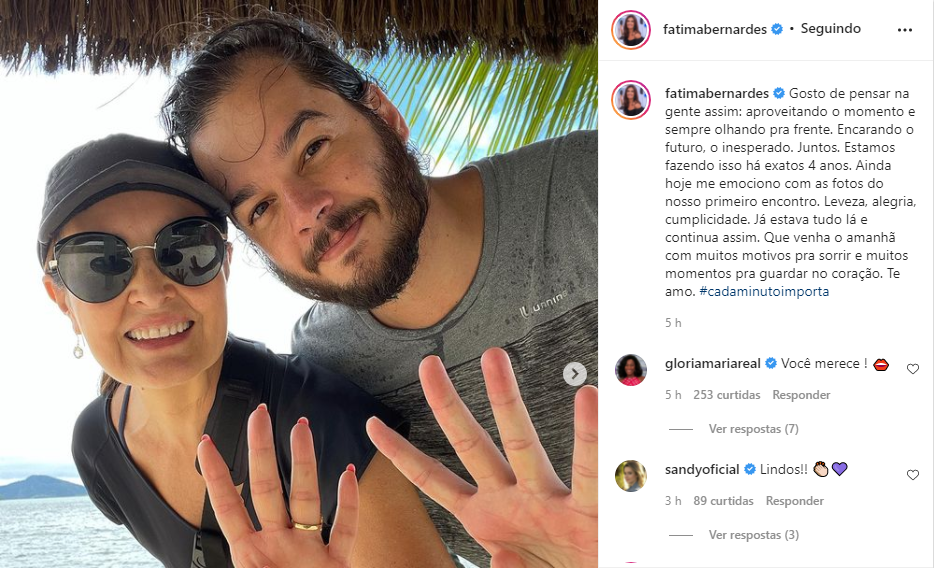The image size is (934, 568).
Task: Like gloriamariareal's comment with heart icon
Action: (913, 369)
